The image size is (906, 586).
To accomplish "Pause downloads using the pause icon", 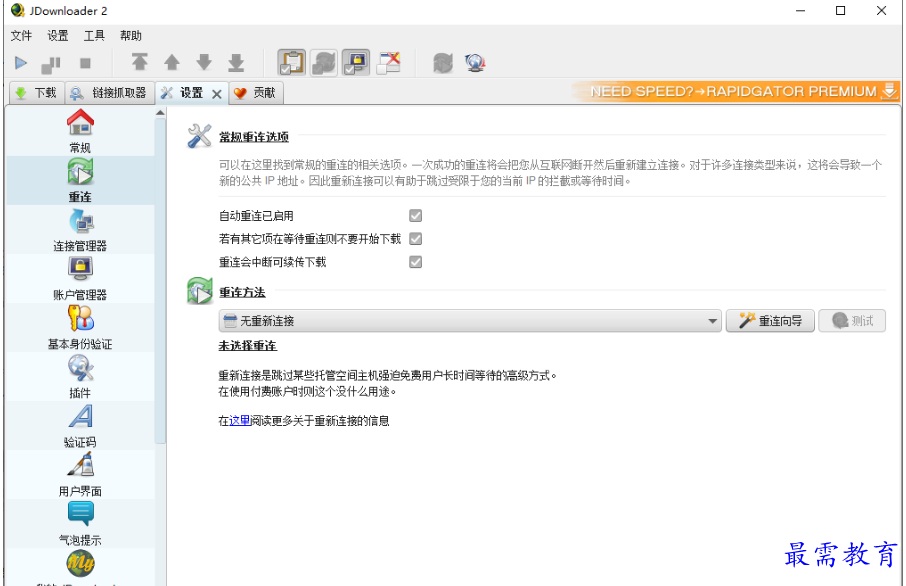I will pyautogui.click(x=51, y=64).
